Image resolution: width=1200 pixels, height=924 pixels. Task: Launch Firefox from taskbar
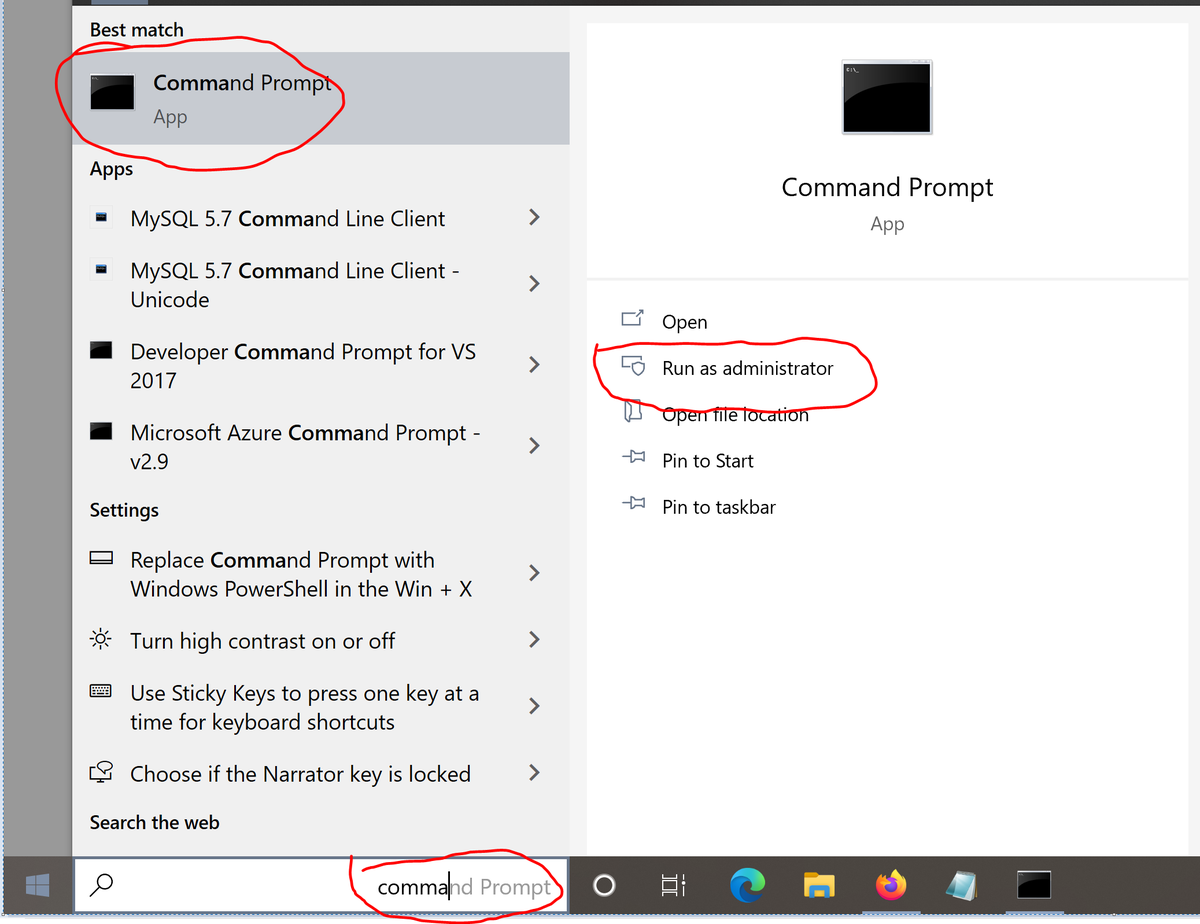[x=890, y=885]
